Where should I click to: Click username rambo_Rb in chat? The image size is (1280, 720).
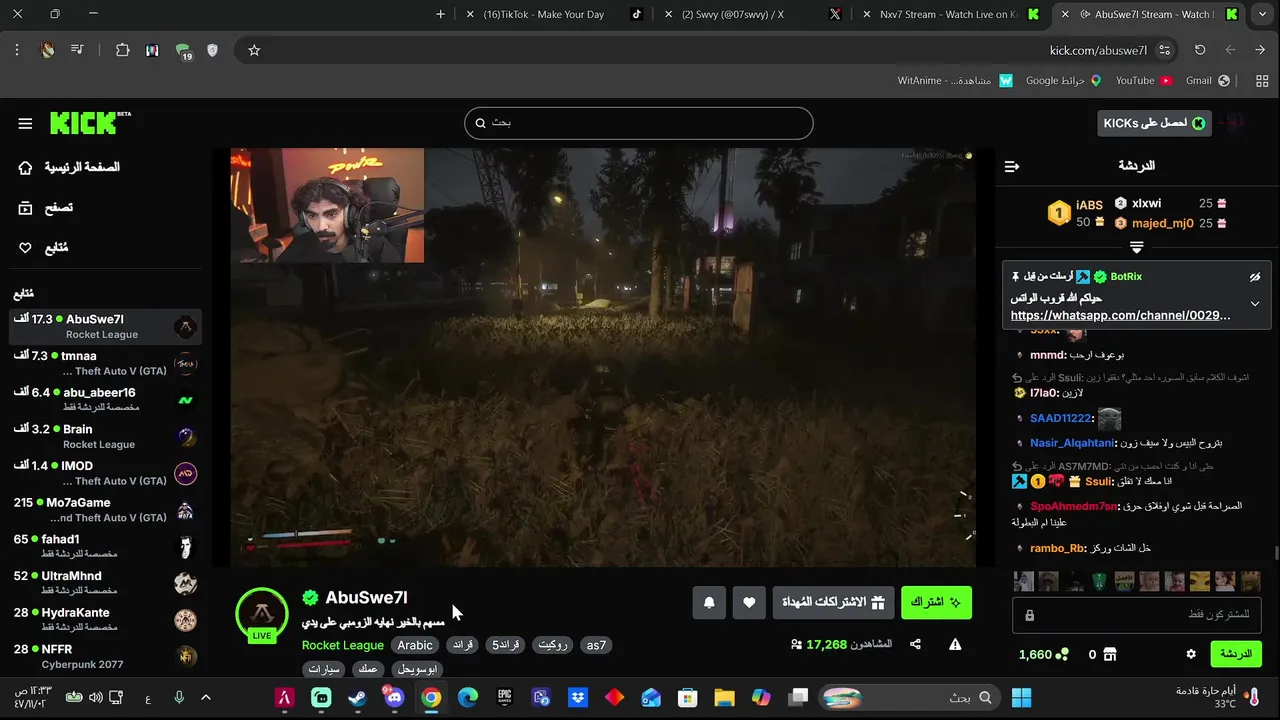tap(1057, 548)
